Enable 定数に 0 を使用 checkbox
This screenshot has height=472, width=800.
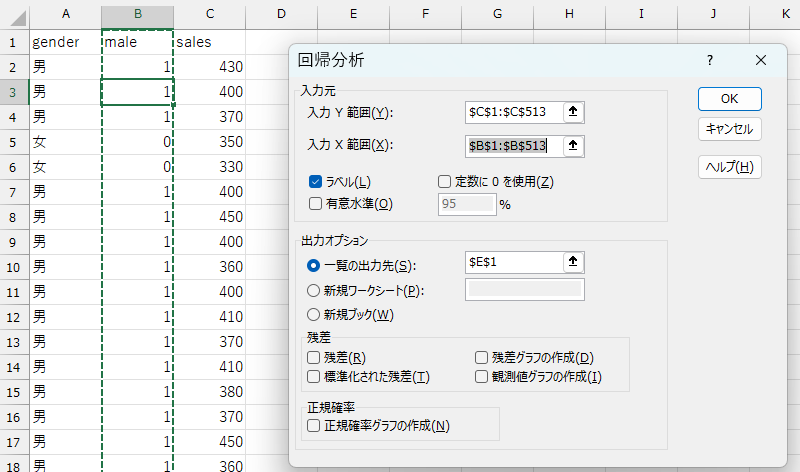tap(445, 182)
